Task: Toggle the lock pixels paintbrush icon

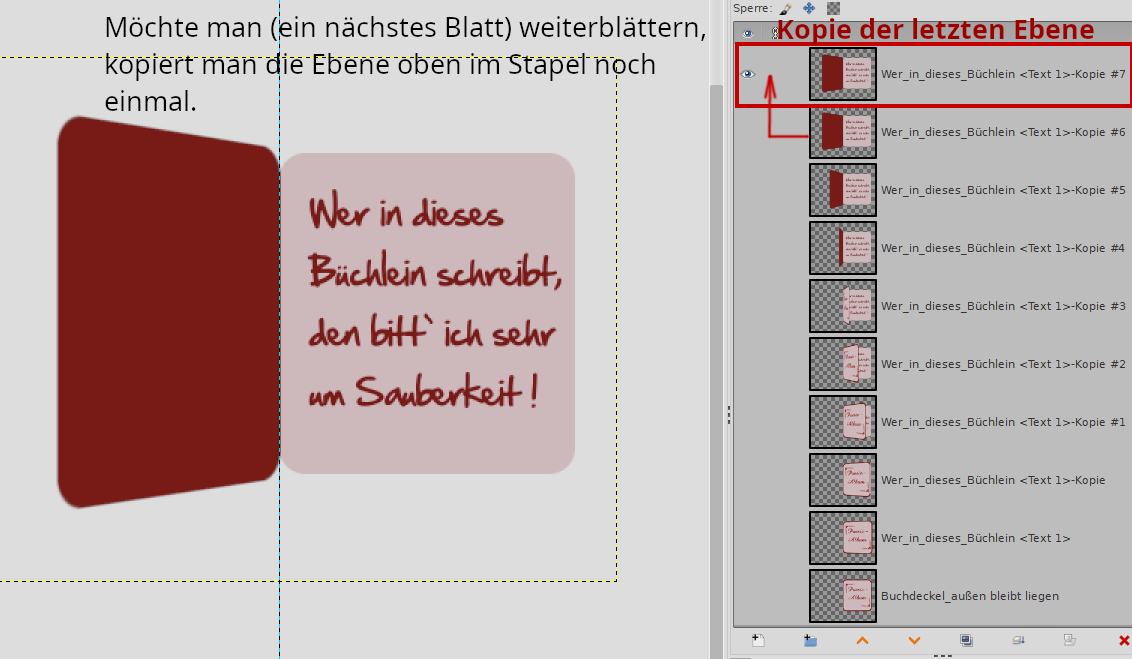Action: (785, 9)
